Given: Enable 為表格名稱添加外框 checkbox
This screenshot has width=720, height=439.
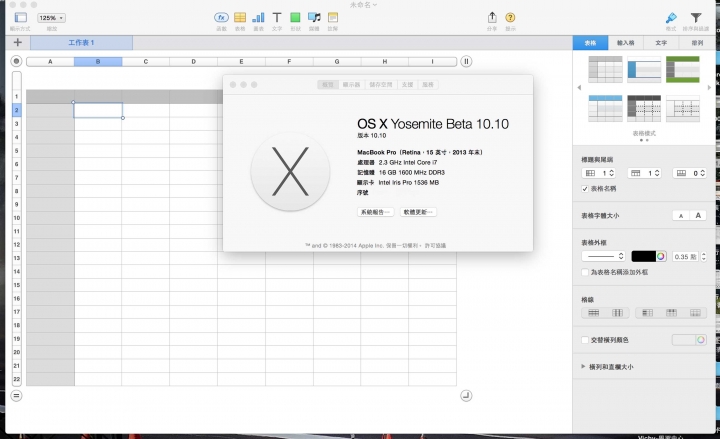Looking at the screenshot, I should coord(585,272).
